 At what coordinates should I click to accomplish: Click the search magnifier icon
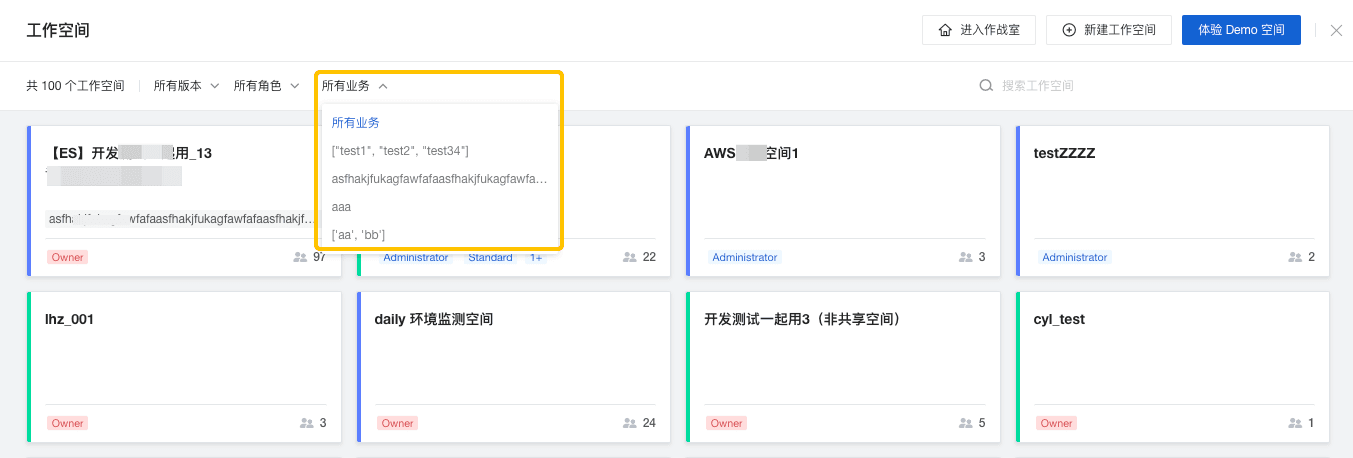(x=986, y=86)
